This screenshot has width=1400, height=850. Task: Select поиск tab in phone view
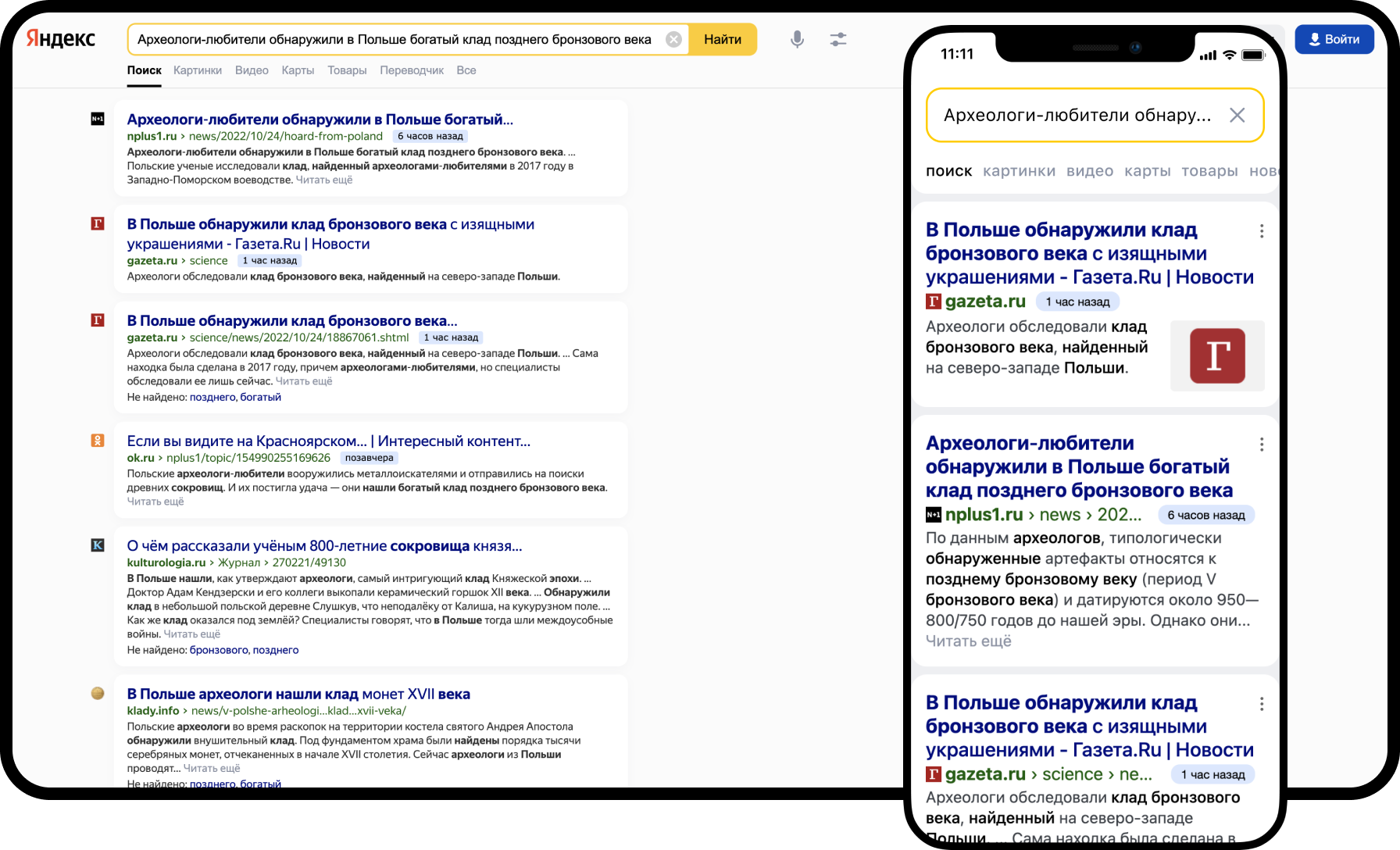pyautogui.click(x=949, y=171)
